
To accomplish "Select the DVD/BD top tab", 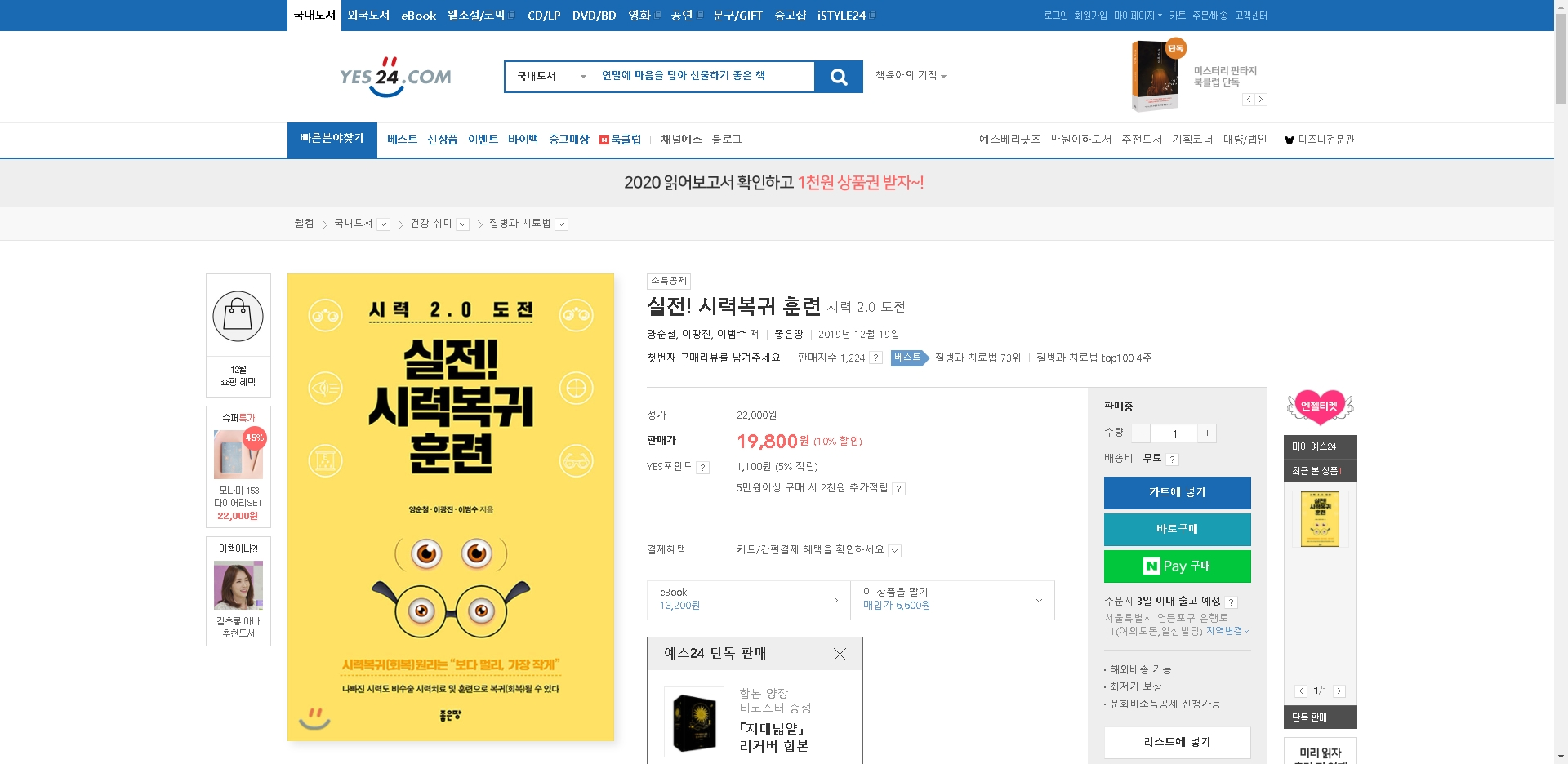I will point(594,16).
